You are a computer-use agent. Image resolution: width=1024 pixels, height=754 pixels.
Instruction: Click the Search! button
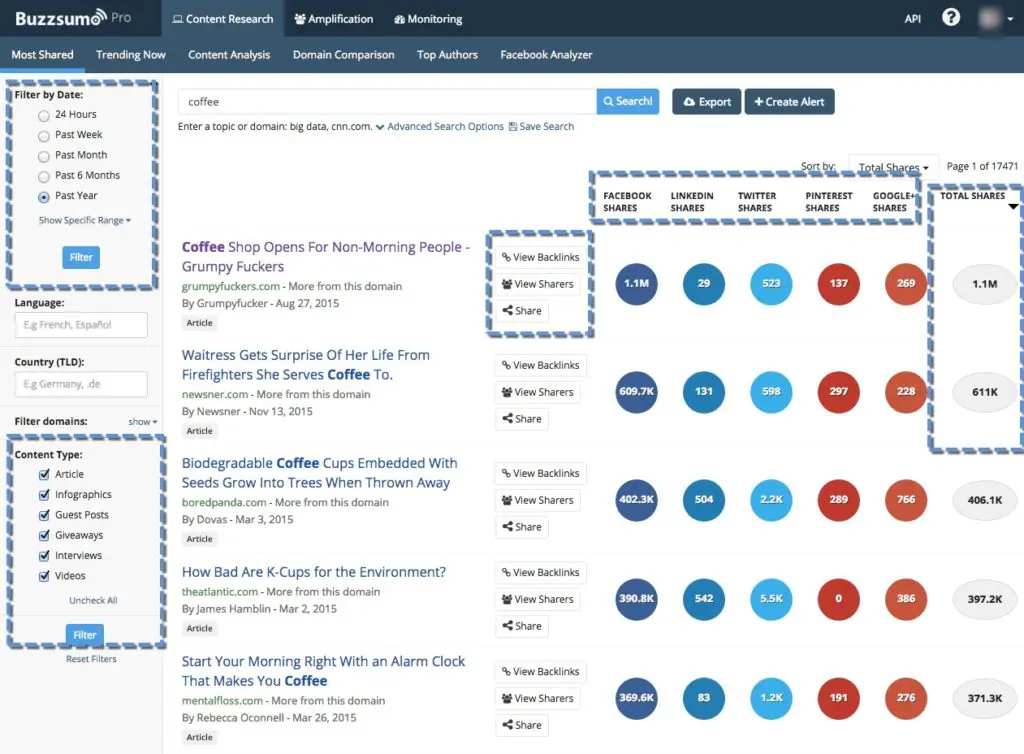tap(628, 102)
